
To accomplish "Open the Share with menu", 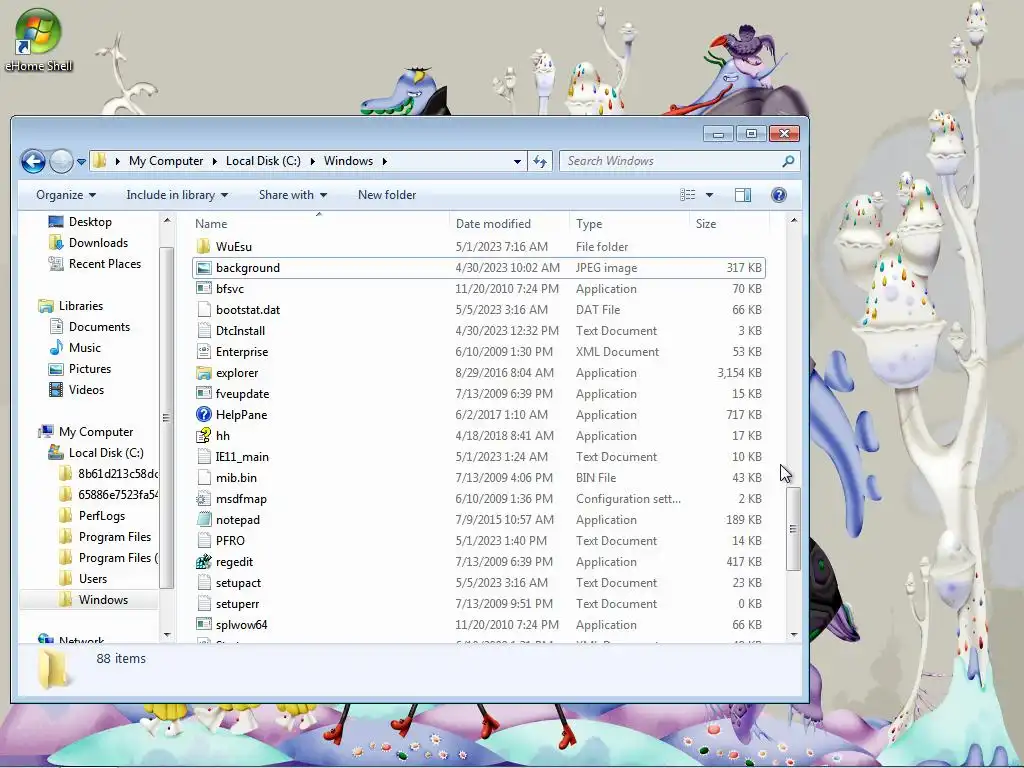I will pos(293,195).
